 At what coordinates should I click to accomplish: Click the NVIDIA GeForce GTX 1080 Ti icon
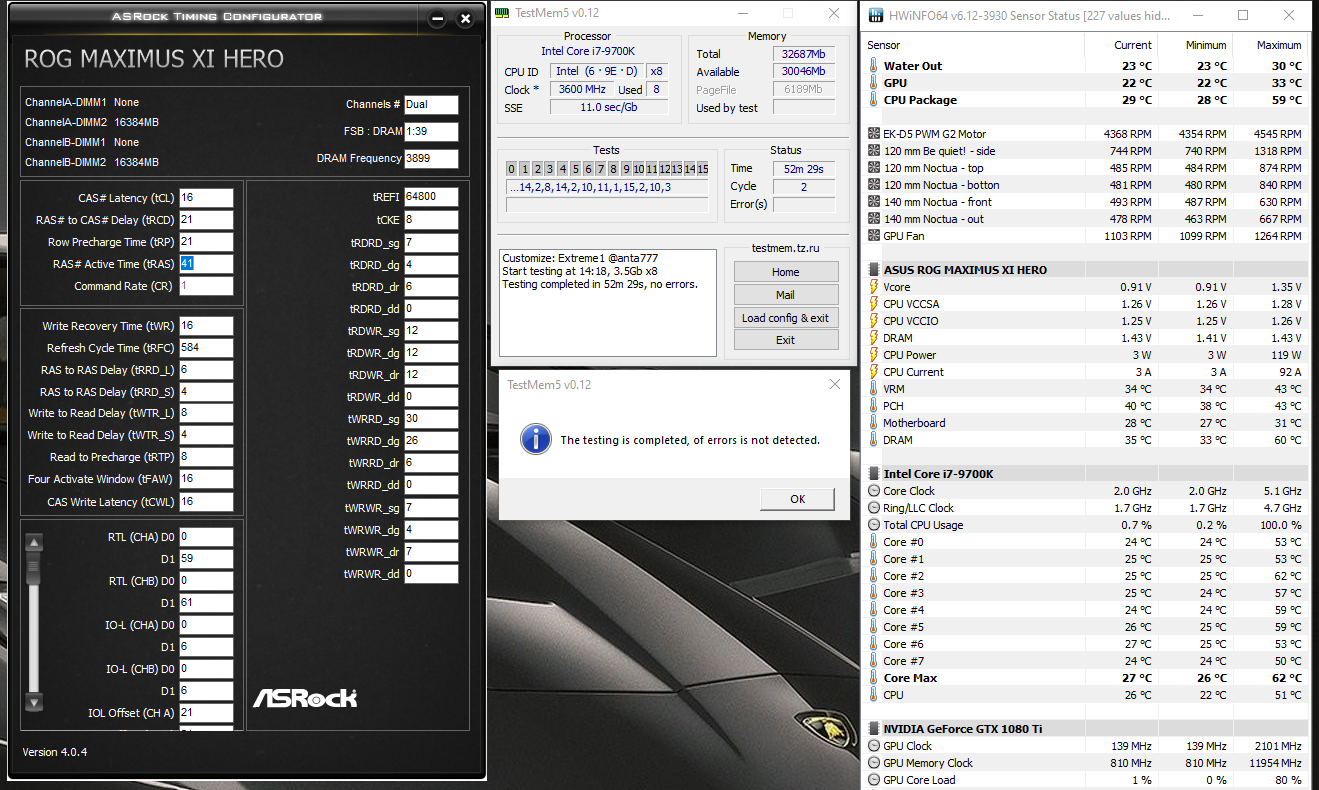coord(873,729)
